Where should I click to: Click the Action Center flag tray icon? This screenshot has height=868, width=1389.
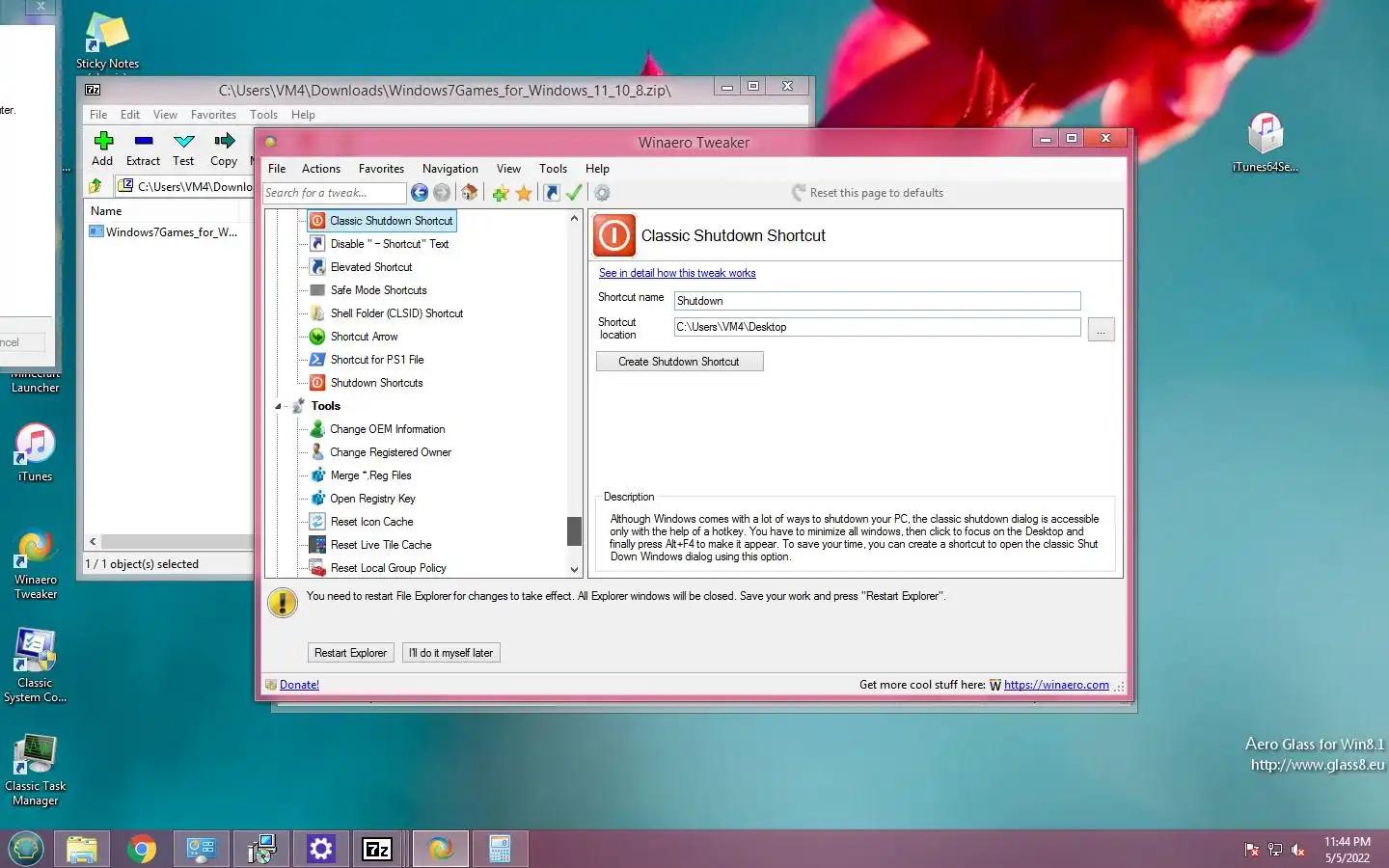tap(1251, 850)
